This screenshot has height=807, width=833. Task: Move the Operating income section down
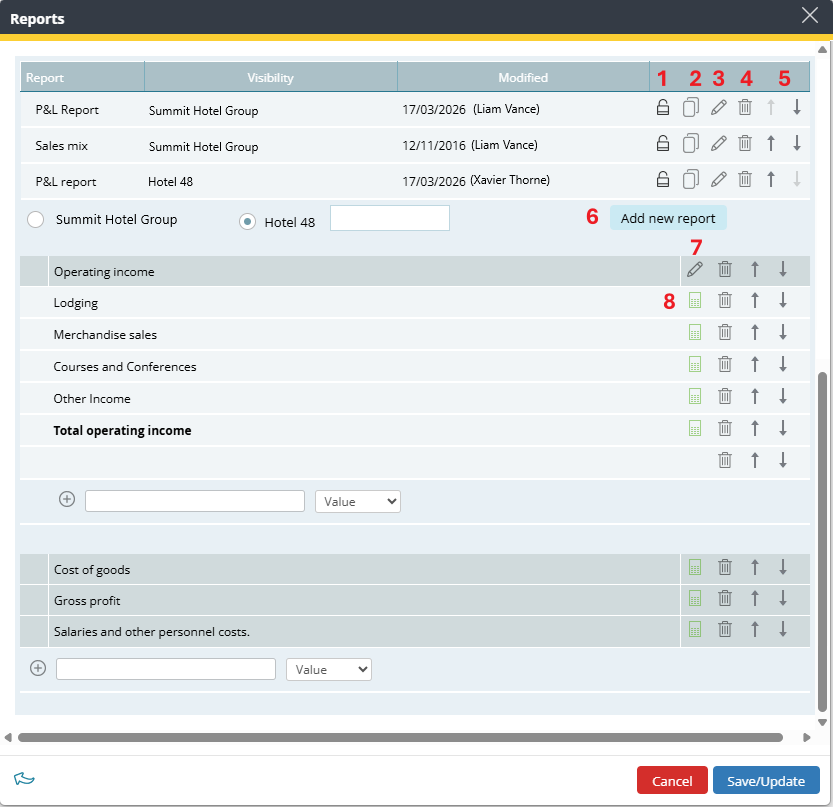pyautogui.click(x=783, y=270)
